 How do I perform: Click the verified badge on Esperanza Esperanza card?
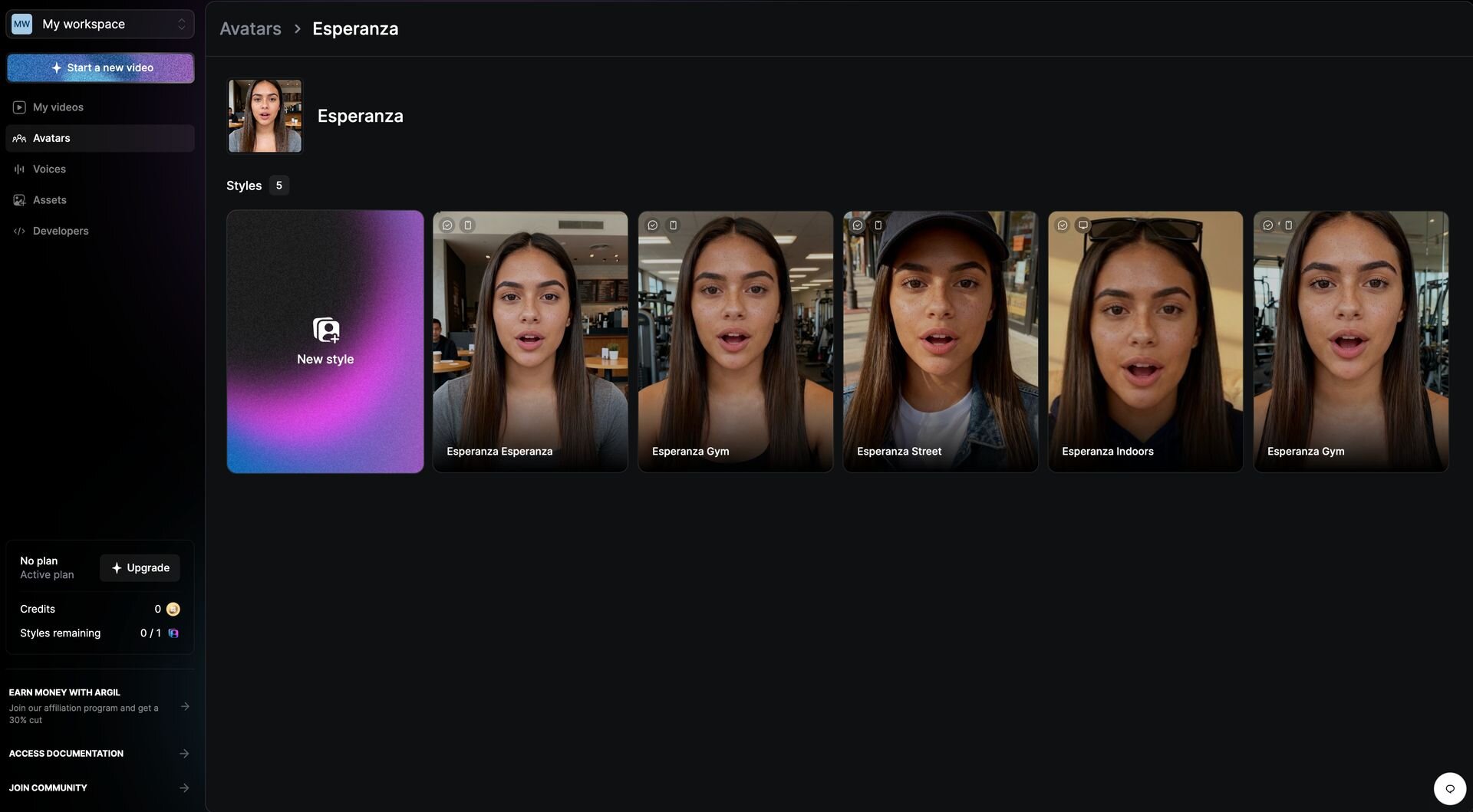pos(447,225)
